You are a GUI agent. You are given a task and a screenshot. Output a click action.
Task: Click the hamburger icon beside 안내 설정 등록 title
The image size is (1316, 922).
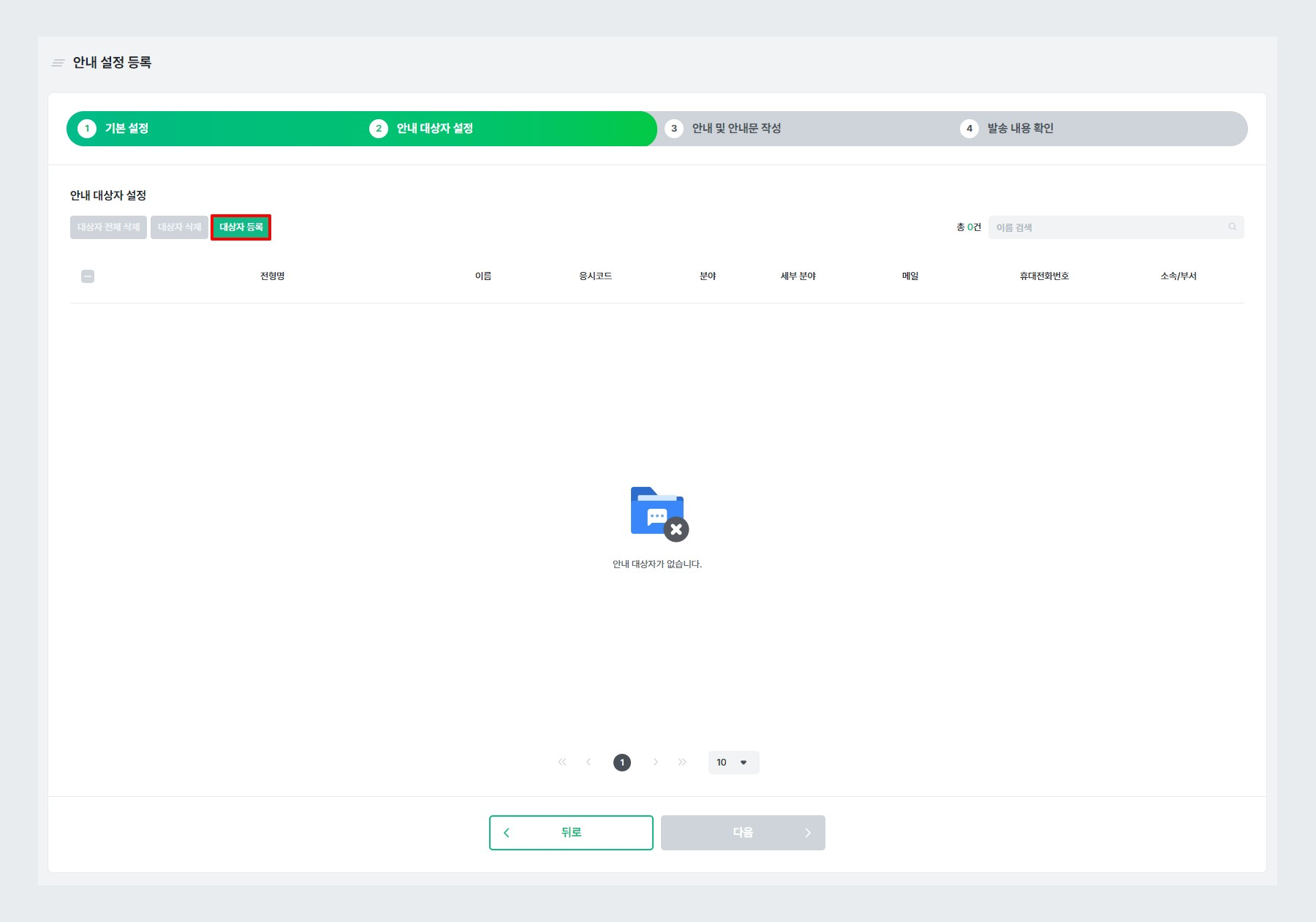click(x=58, y=63)
